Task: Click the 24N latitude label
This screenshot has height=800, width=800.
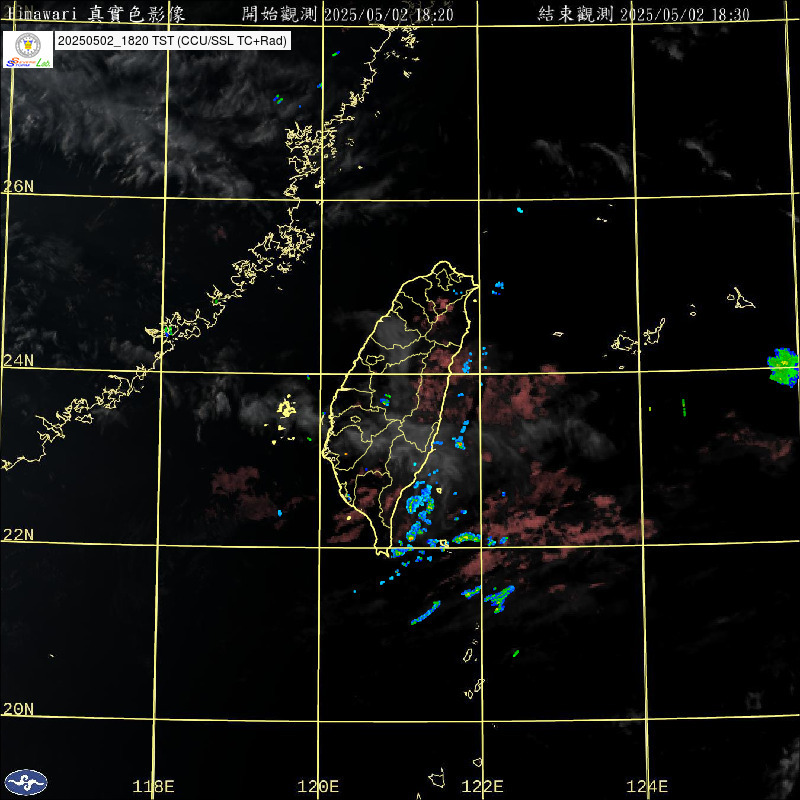Action: [18, 360]
